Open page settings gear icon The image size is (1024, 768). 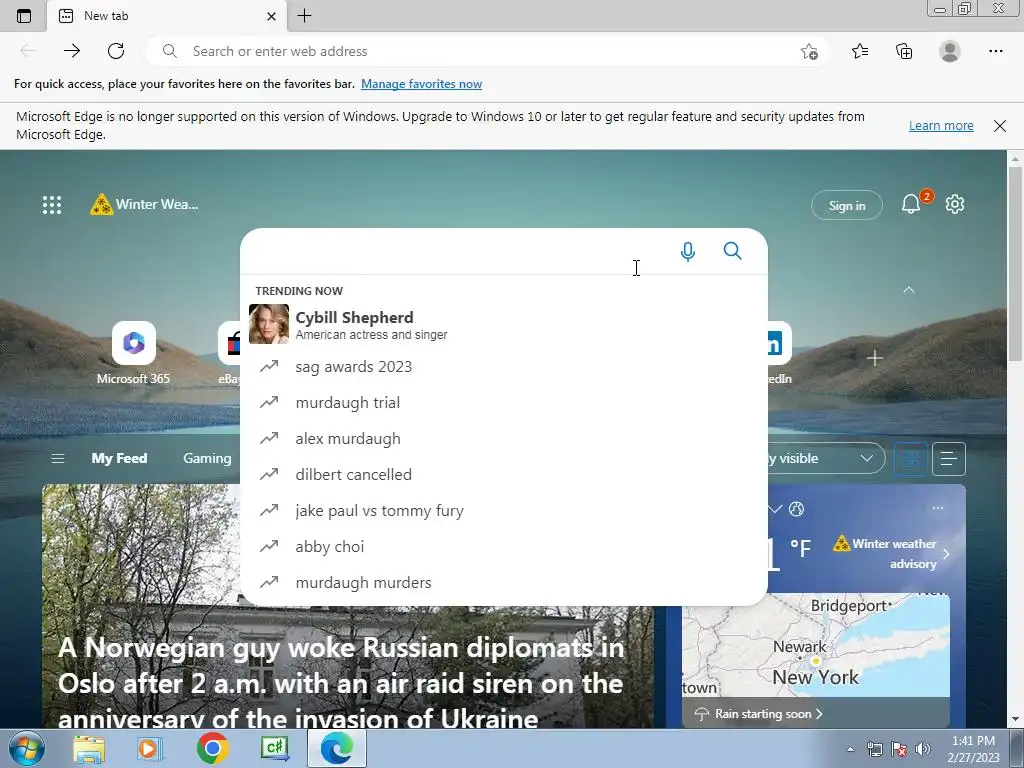tap(955, 204)
